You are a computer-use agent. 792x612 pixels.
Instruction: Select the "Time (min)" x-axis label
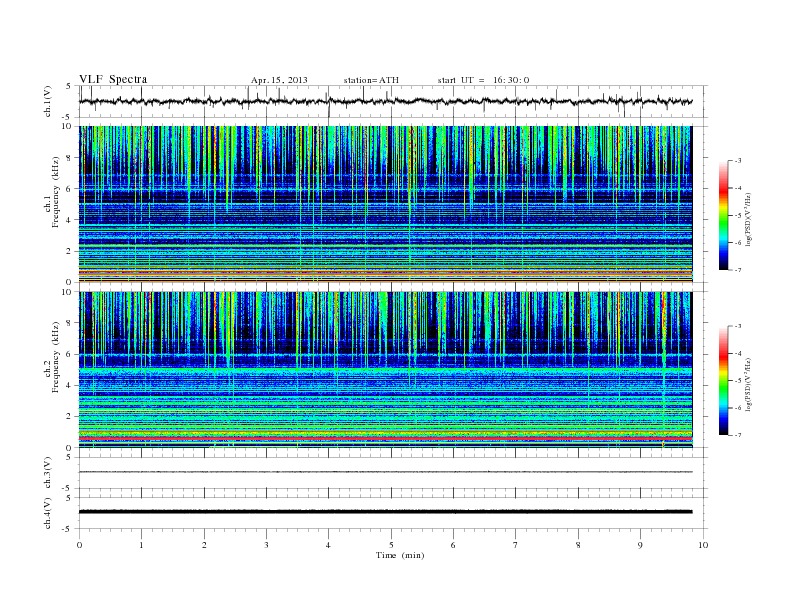(400, 555)
